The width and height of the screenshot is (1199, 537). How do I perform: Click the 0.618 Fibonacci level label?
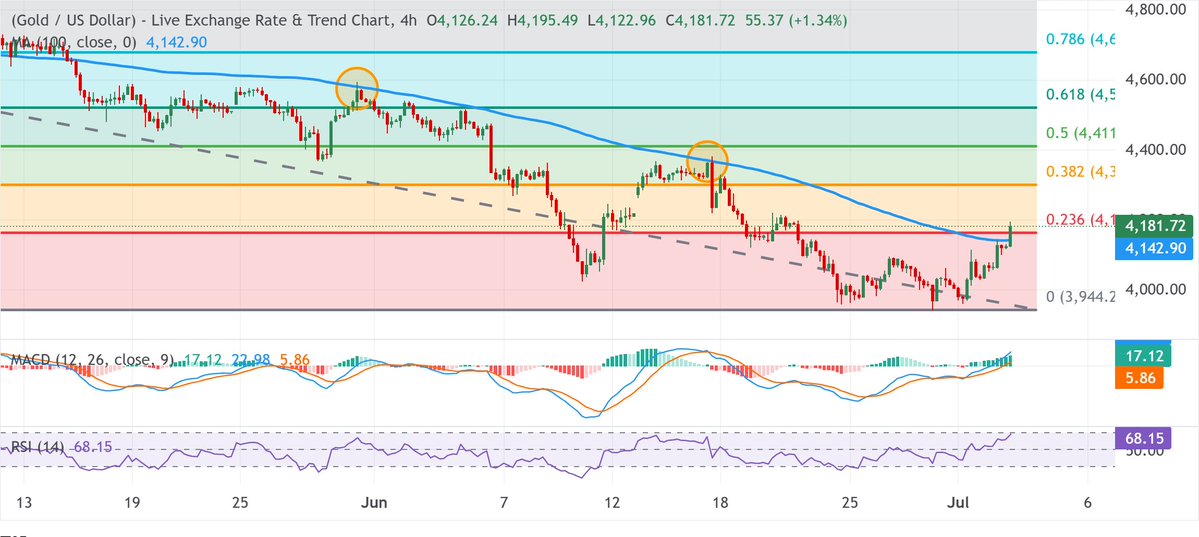[x=1081, y=95]
